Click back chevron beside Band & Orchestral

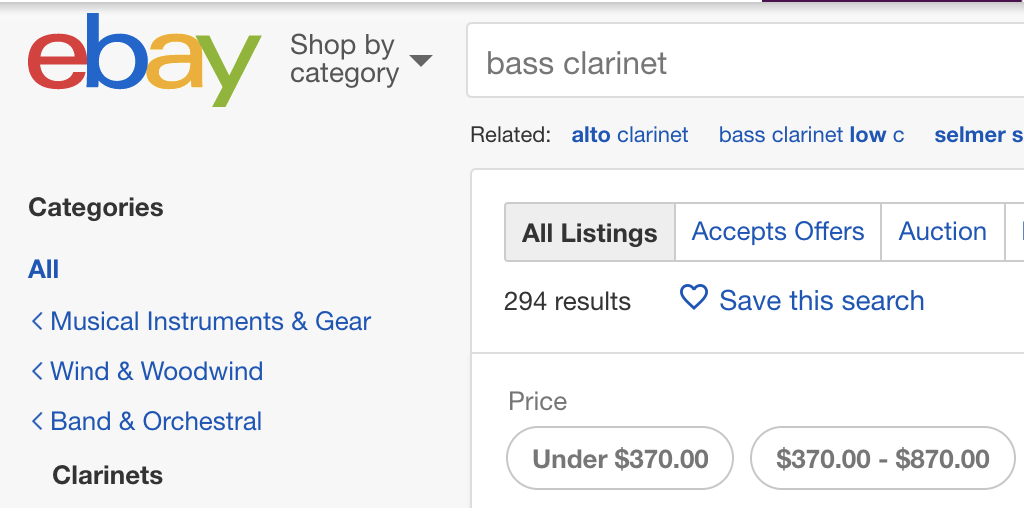[x=37, y=421]
